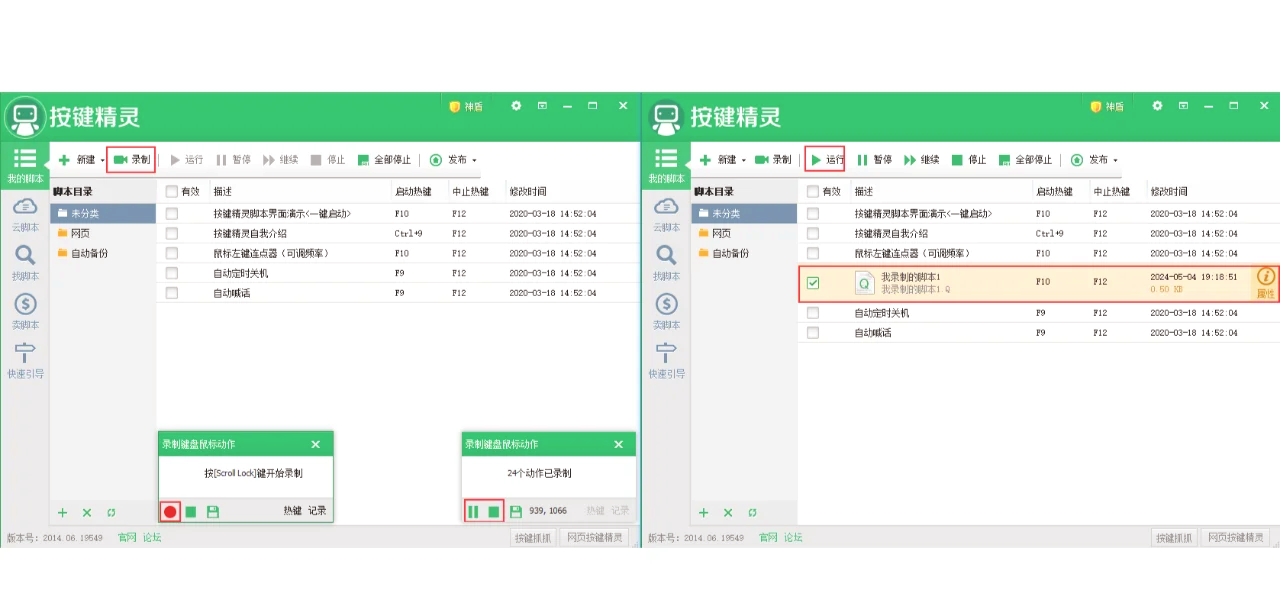Open 属性 info icon of 我录制的脚本1
Image resolution: width=1280 pixels, height=609 pixels.
pyautogui.click(x=1266, y=283)
